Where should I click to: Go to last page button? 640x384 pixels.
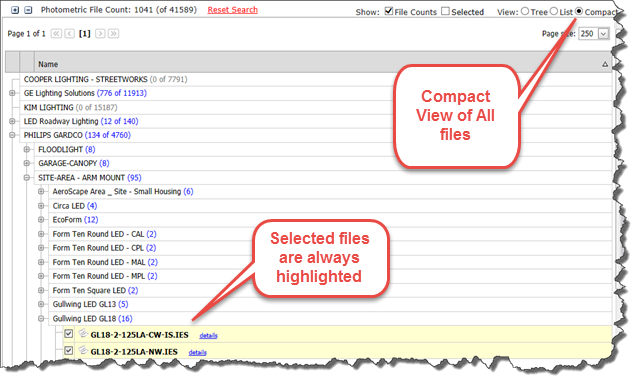[113, 33]
